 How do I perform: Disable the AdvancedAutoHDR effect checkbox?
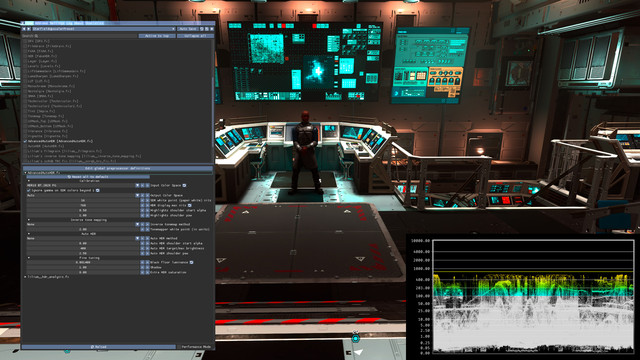(x=25, y=141)
